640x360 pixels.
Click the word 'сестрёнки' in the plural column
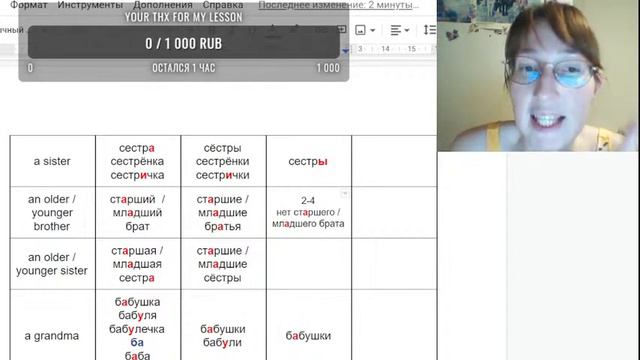coord(222,161)
